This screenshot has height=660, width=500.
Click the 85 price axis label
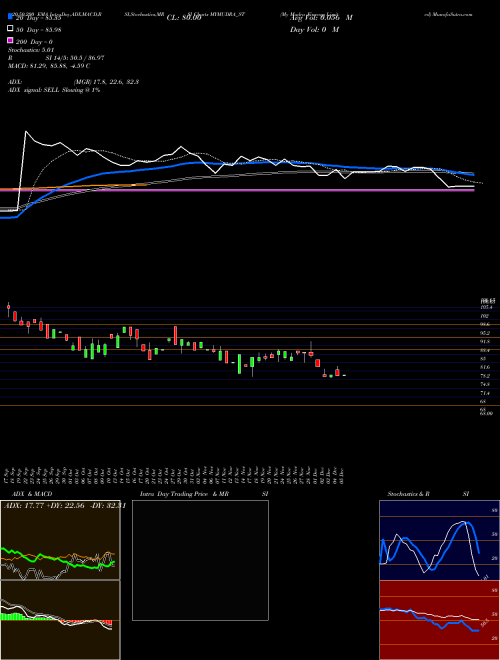pos(483,359)
